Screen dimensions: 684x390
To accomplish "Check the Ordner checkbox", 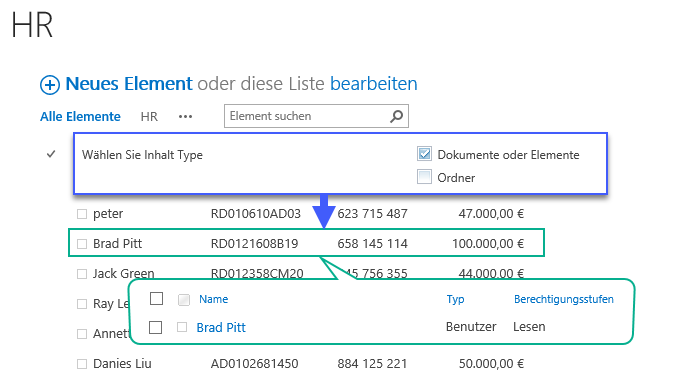I will tap(424, 177).
